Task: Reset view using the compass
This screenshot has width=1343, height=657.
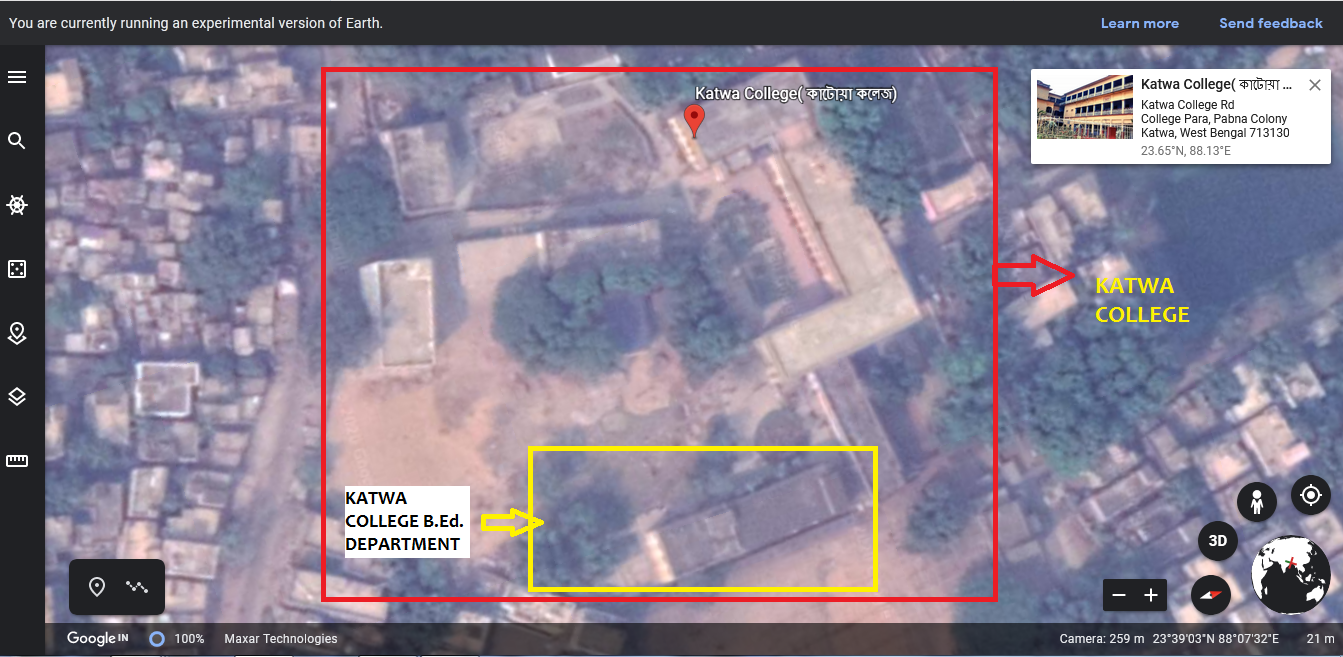Action: [1211, 595]
